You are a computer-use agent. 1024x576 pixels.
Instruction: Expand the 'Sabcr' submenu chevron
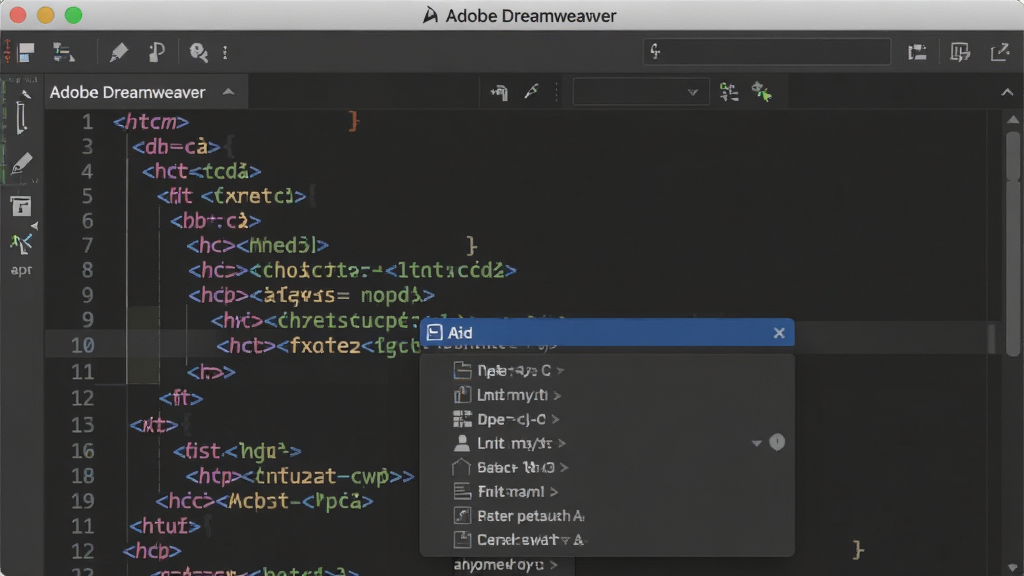[x=564, y=468]
